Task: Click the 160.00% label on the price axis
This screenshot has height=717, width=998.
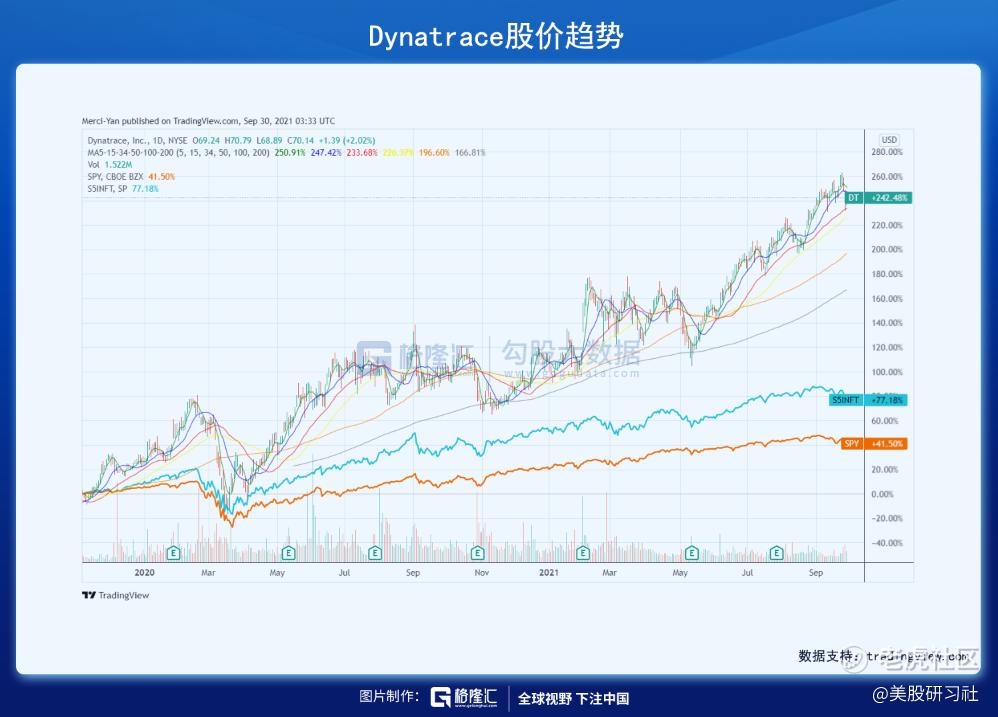Action: [x=887, y=299]
